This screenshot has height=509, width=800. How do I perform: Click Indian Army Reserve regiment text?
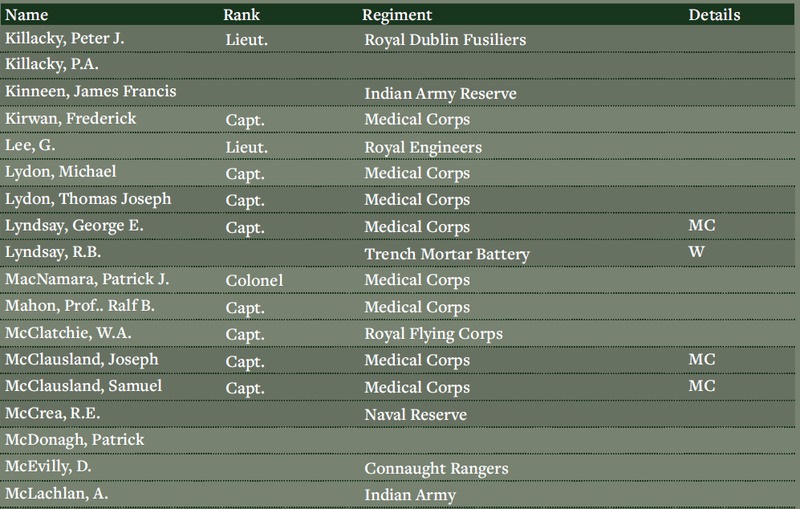coord(440,94)
